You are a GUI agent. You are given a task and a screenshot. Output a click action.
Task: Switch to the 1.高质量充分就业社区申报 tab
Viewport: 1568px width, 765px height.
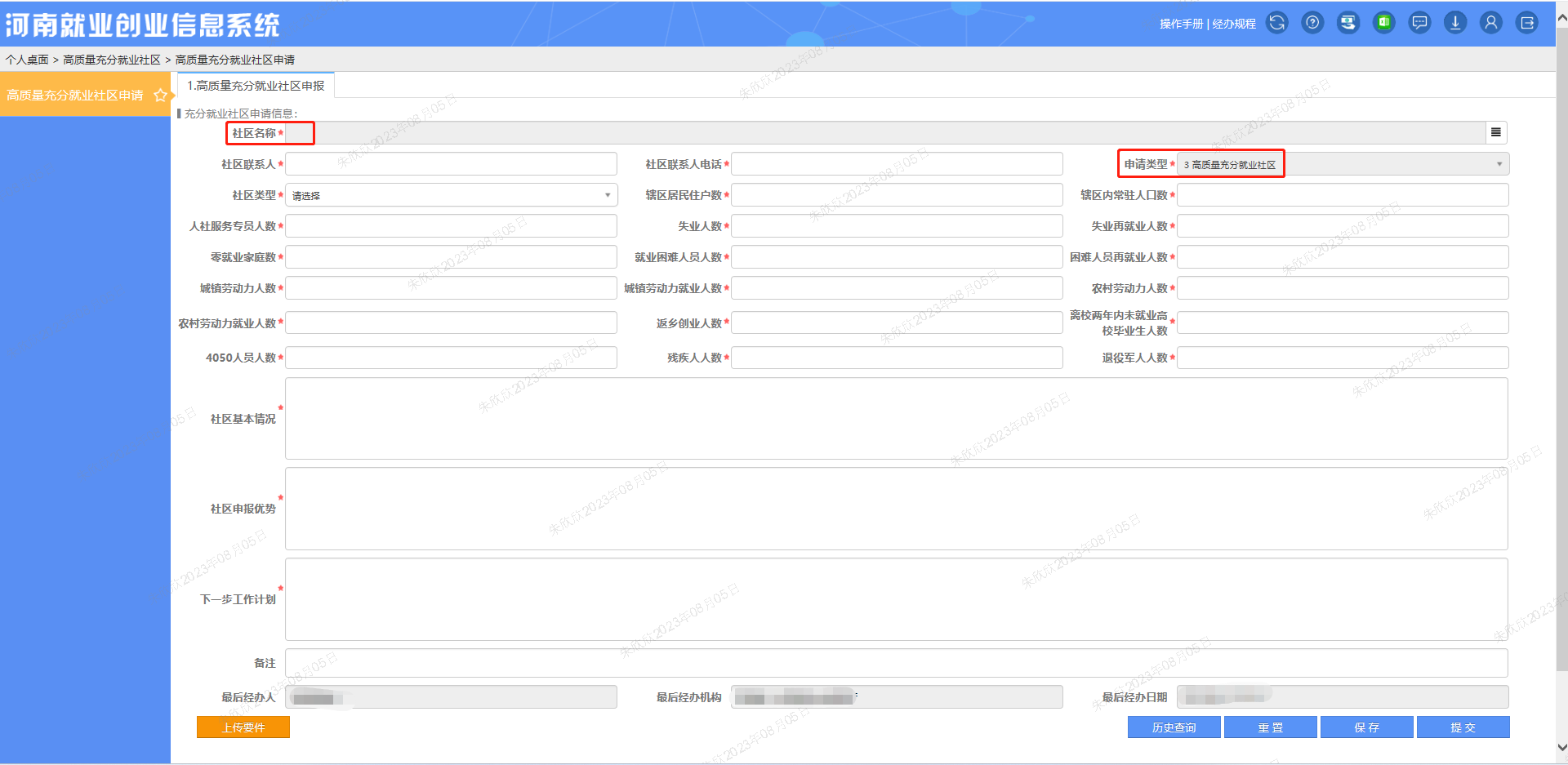[x=255, y=84]
